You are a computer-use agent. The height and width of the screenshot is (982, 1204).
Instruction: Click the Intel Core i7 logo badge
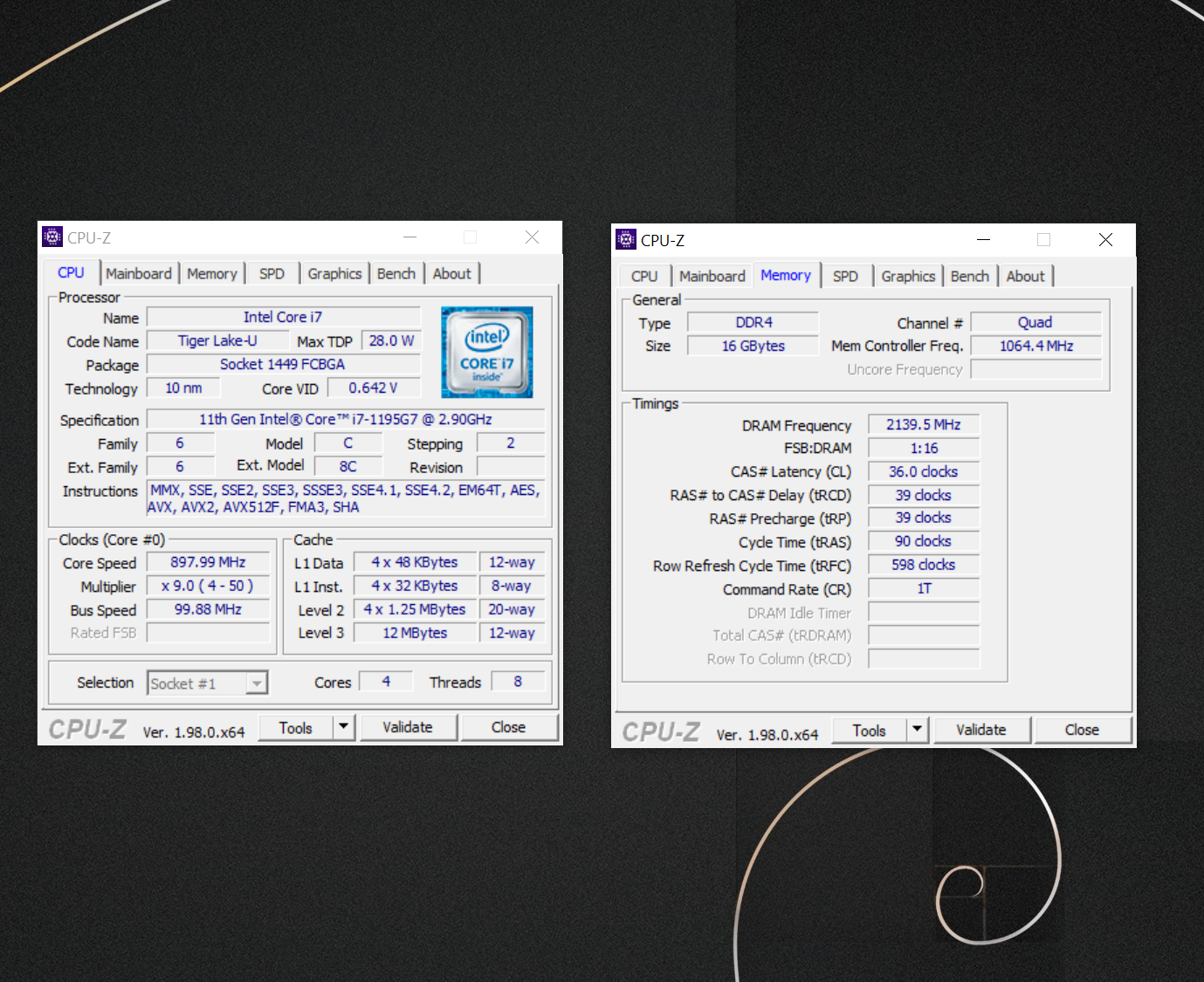[x=487, y=352]
